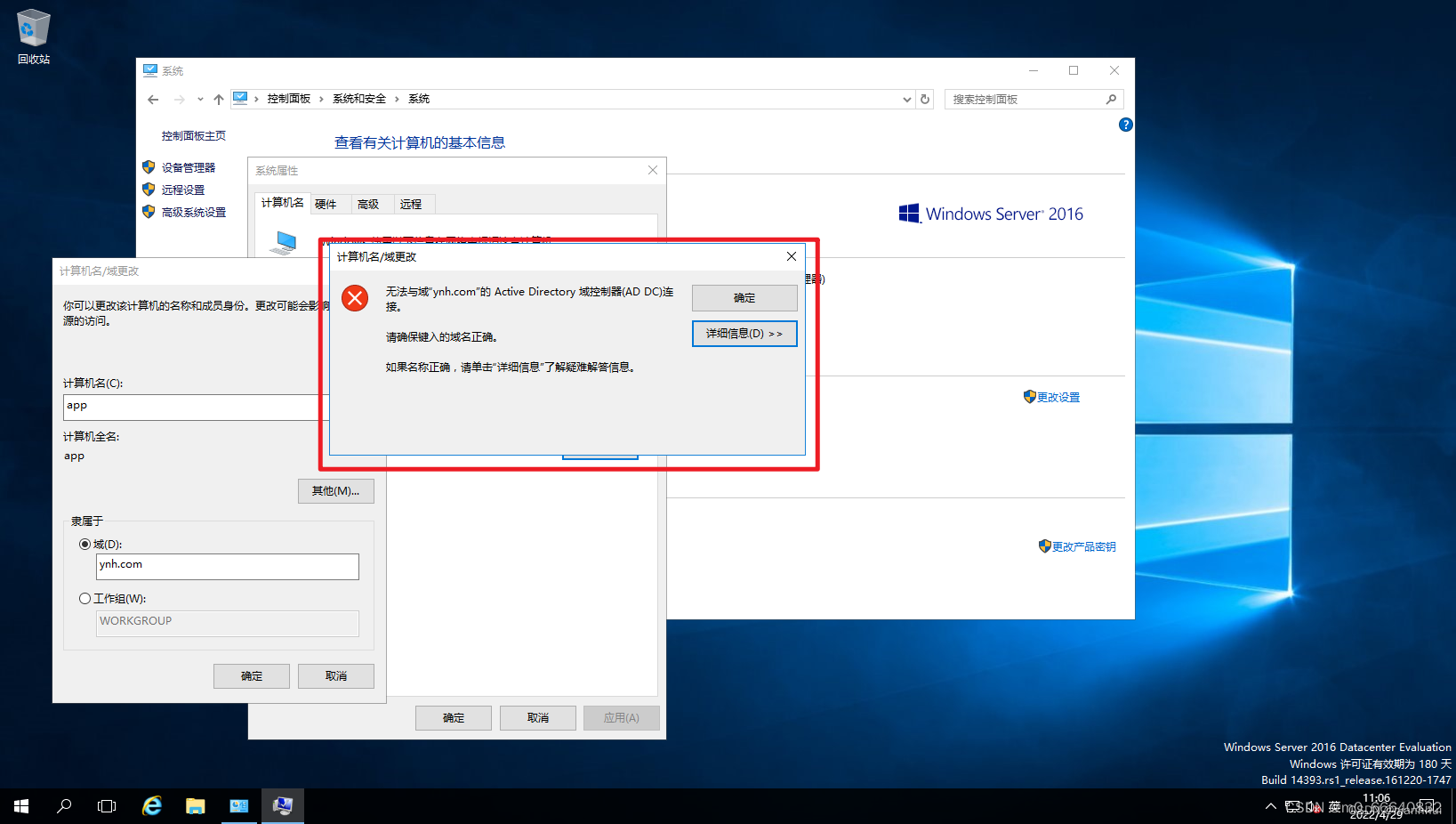
Task: Click 确定 in the error message dialog
Action: coord(744,298)
